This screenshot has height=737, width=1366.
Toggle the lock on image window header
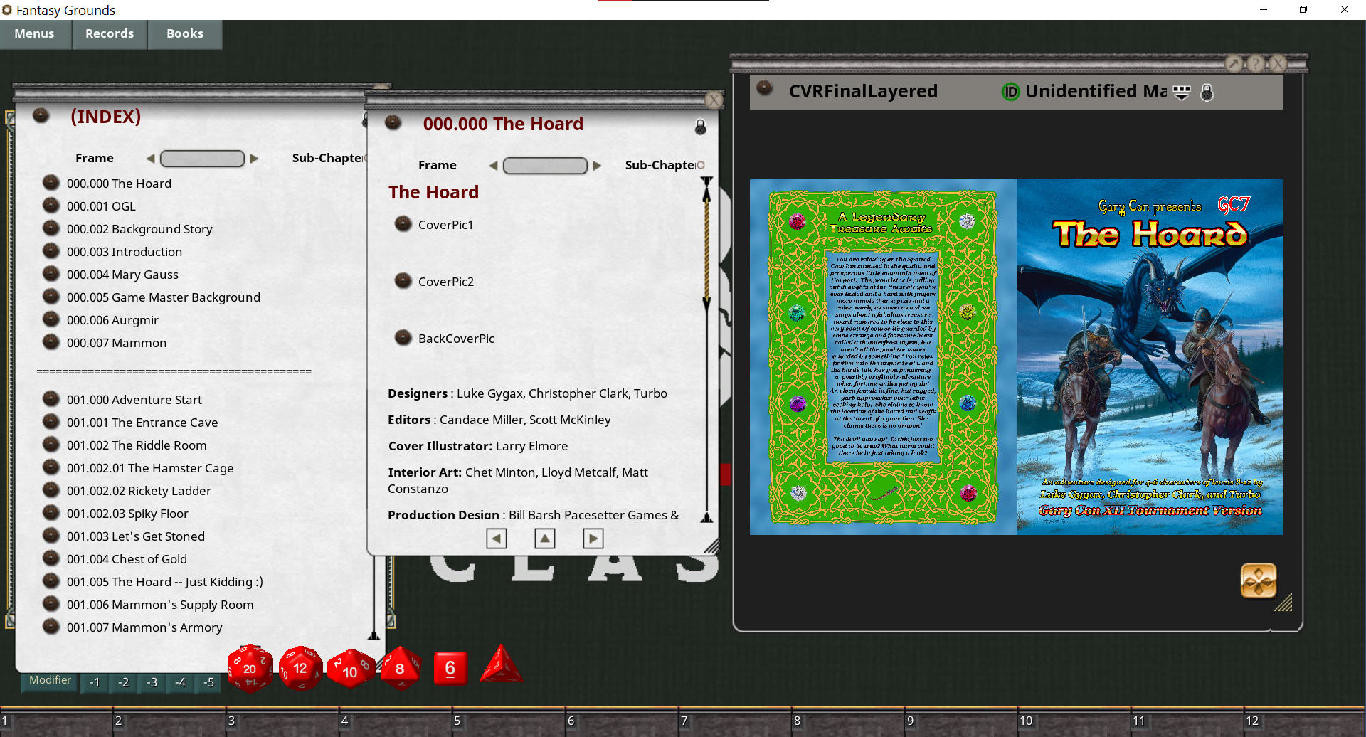[1207, 92]
